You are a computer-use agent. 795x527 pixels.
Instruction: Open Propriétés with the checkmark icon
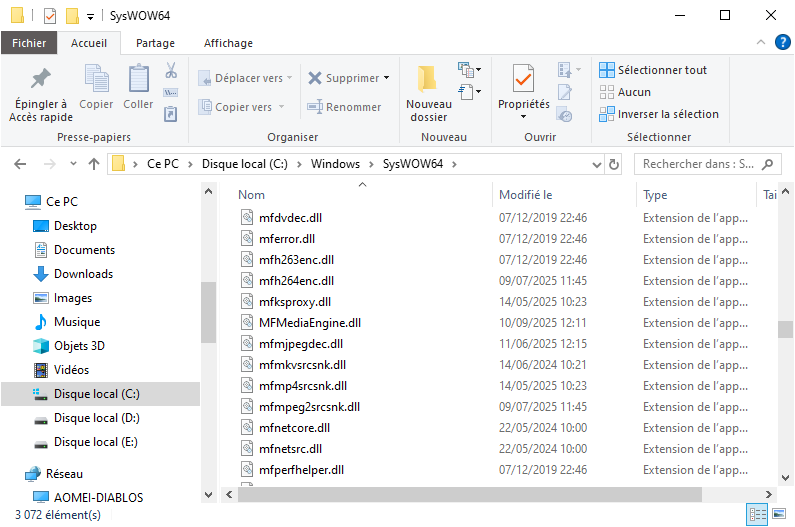(x=523, y=79)
